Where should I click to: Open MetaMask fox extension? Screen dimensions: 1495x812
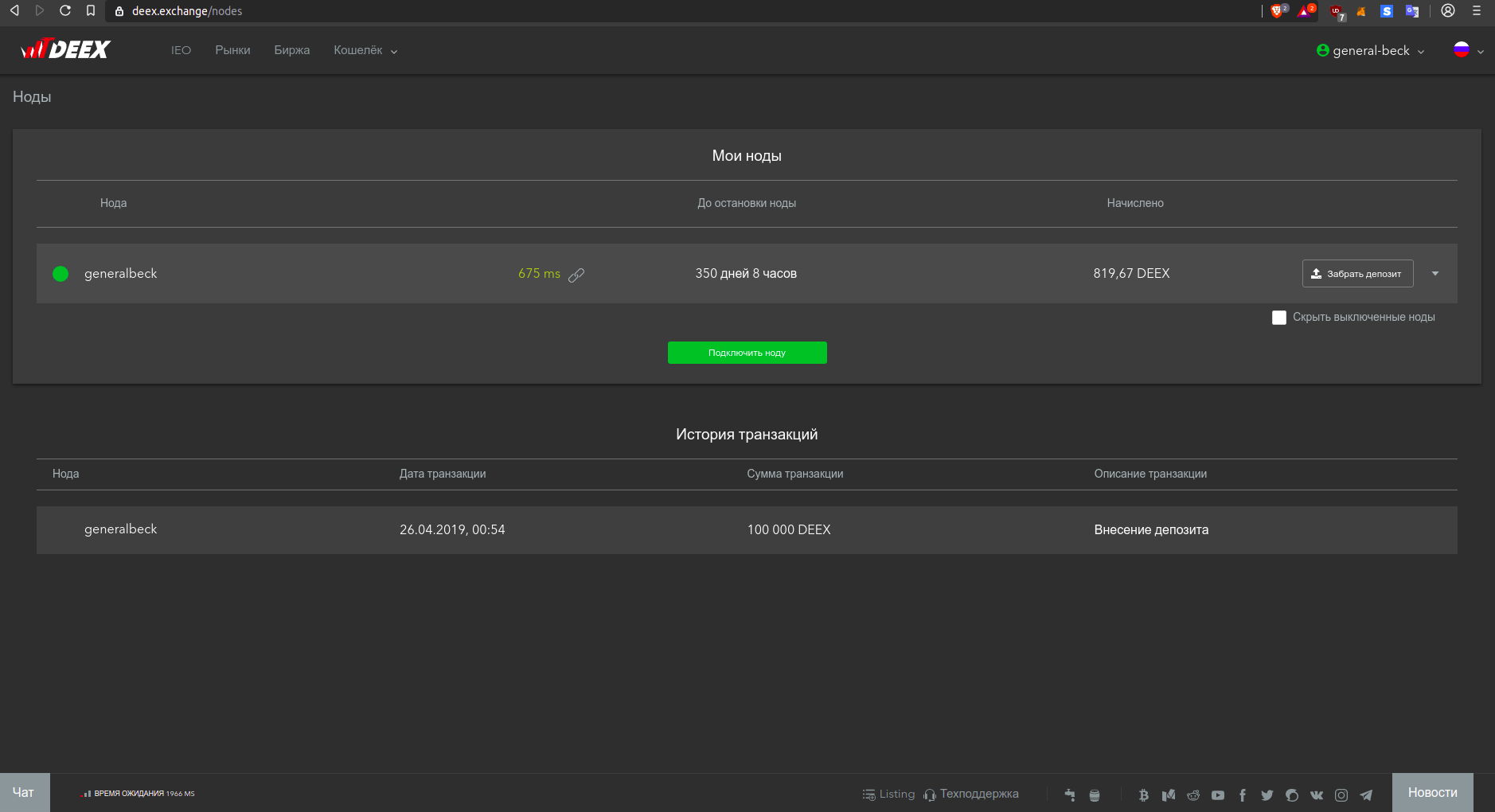click(1361, 11)
